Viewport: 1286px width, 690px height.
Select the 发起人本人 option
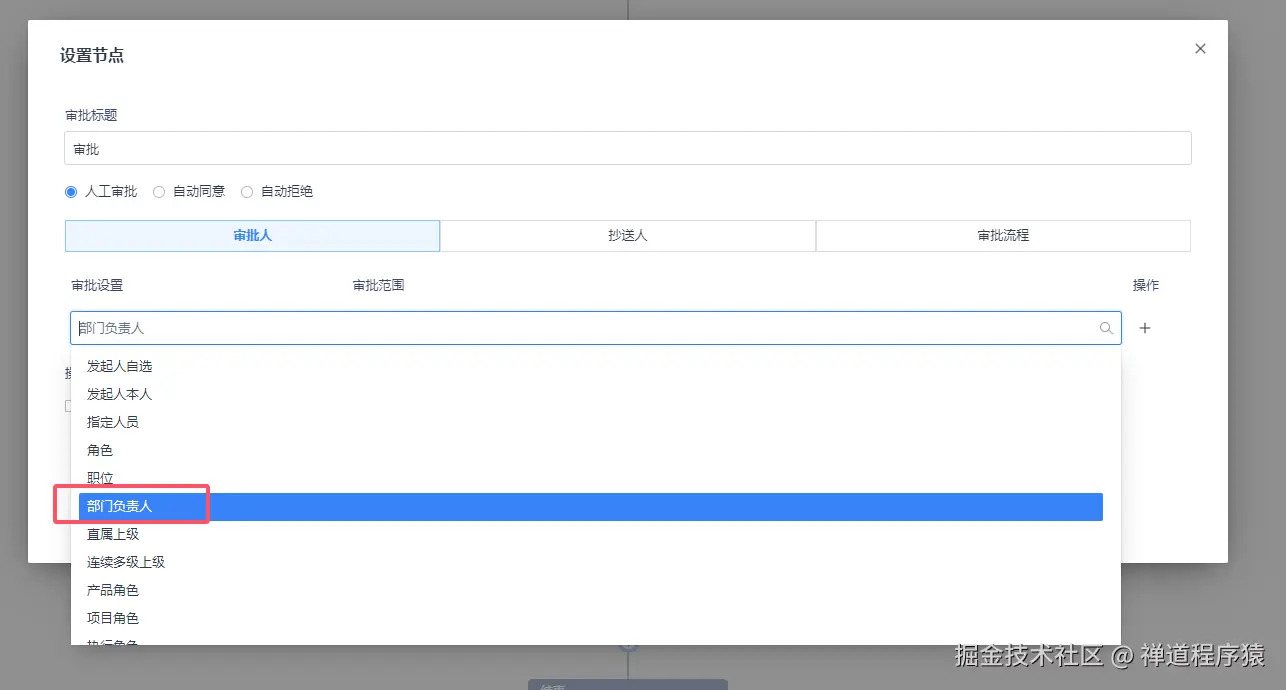(120, 394)
